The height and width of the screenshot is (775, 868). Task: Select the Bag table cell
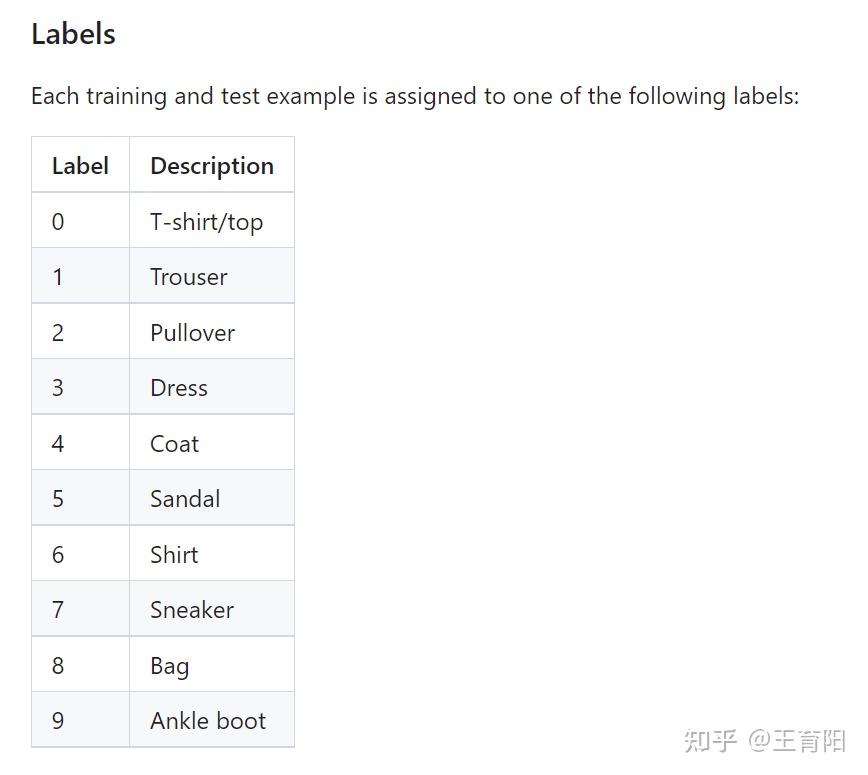[170, 665]
